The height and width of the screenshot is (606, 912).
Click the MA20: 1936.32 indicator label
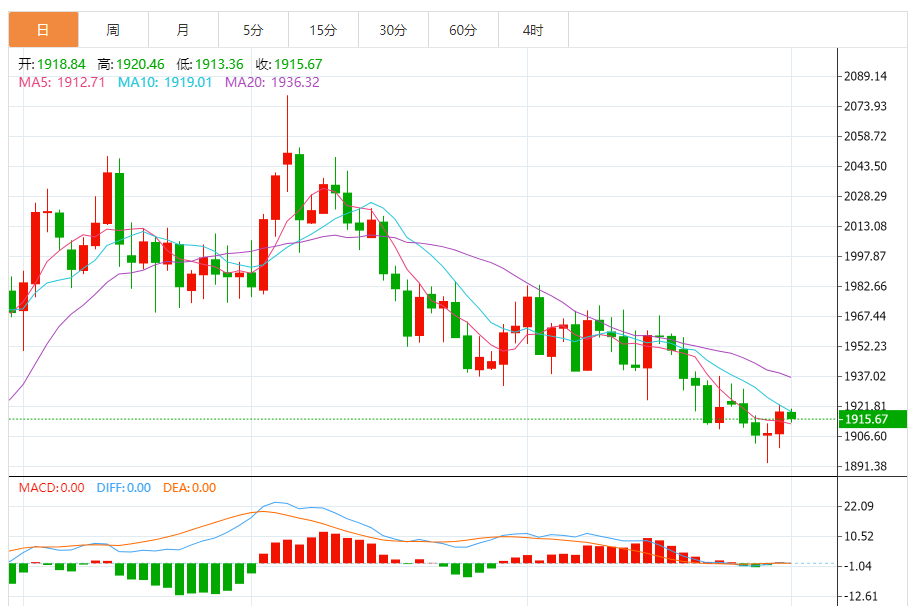272,82
